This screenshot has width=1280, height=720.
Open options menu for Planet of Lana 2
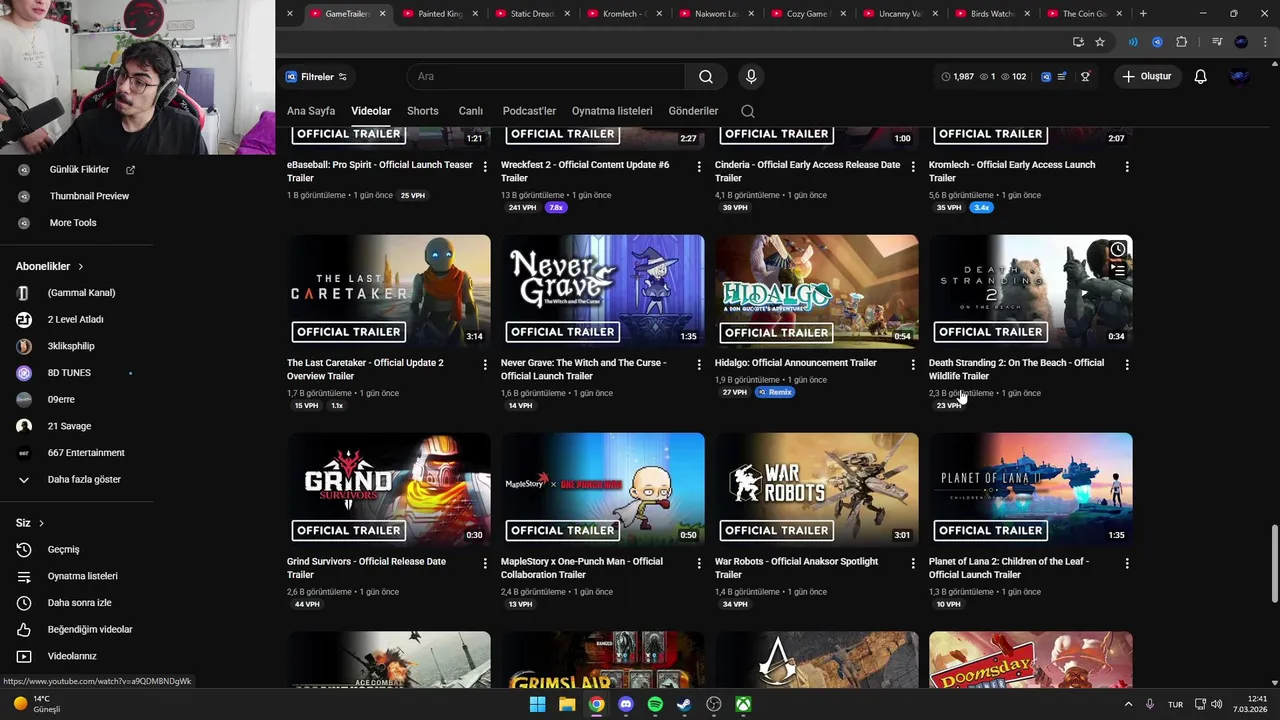pos(1127,564)
